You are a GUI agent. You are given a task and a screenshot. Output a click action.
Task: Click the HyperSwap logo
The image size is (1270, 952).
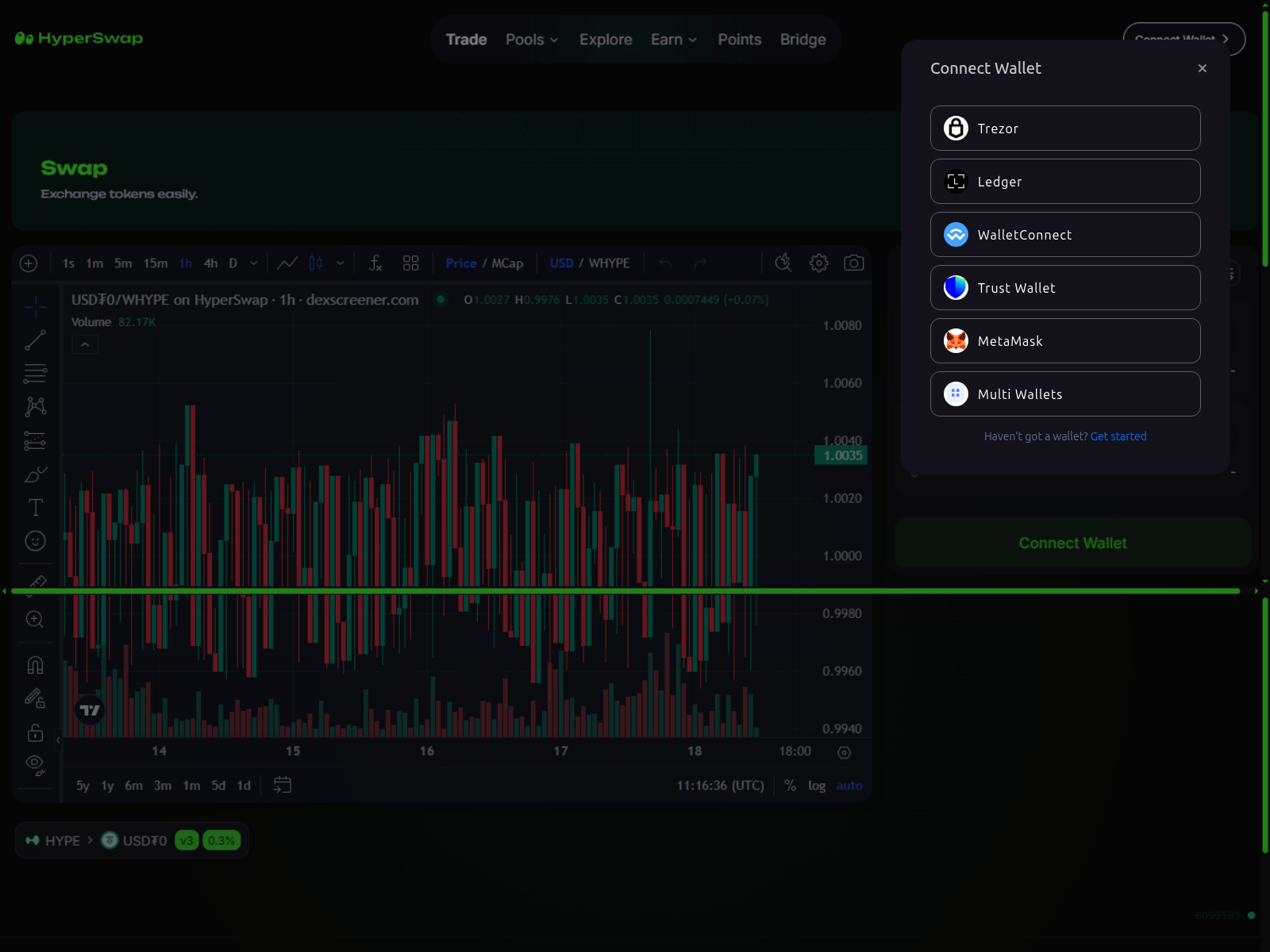tap(79, 38)
